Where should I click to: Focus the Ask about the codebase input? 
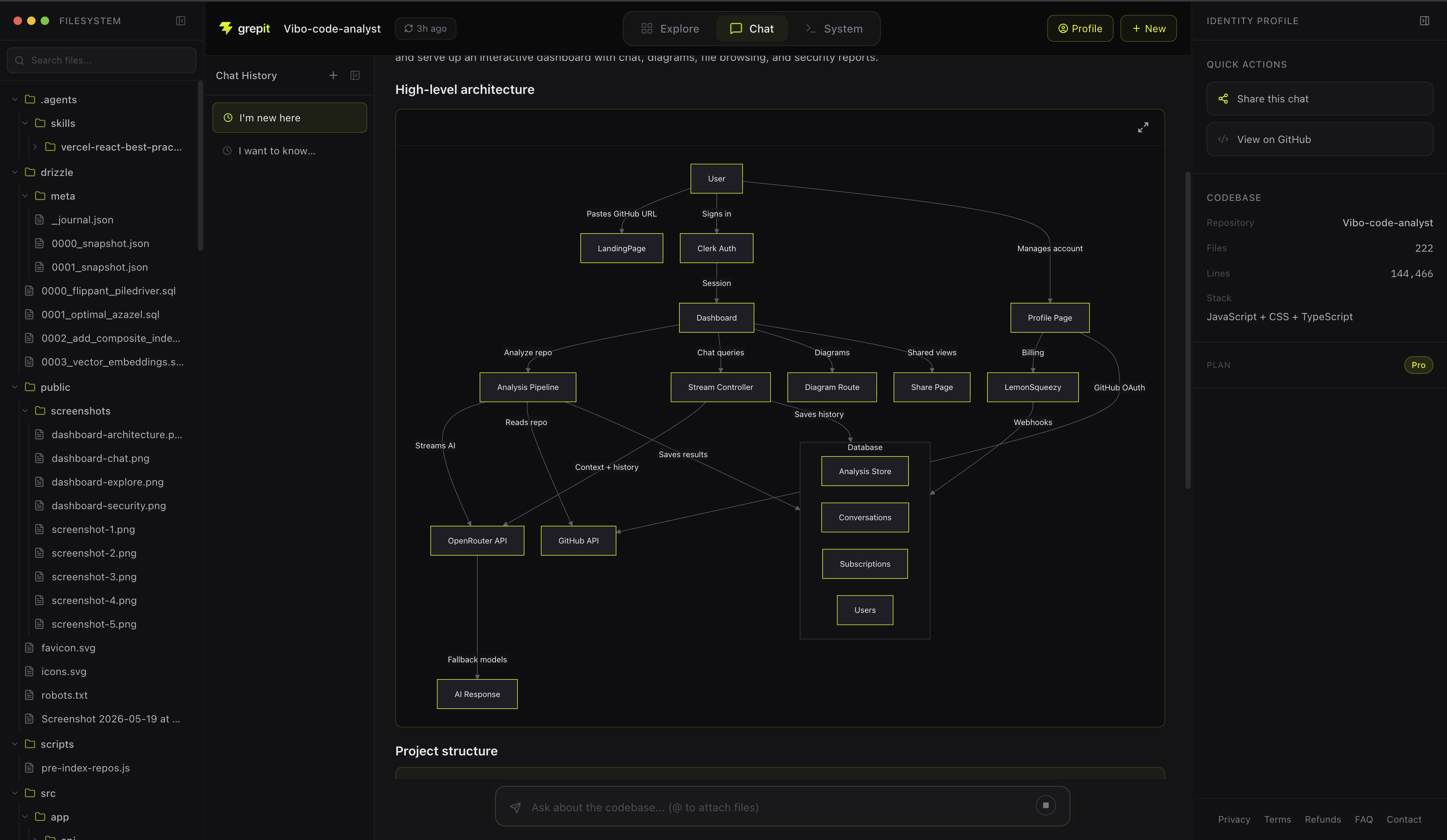point(781,807)
